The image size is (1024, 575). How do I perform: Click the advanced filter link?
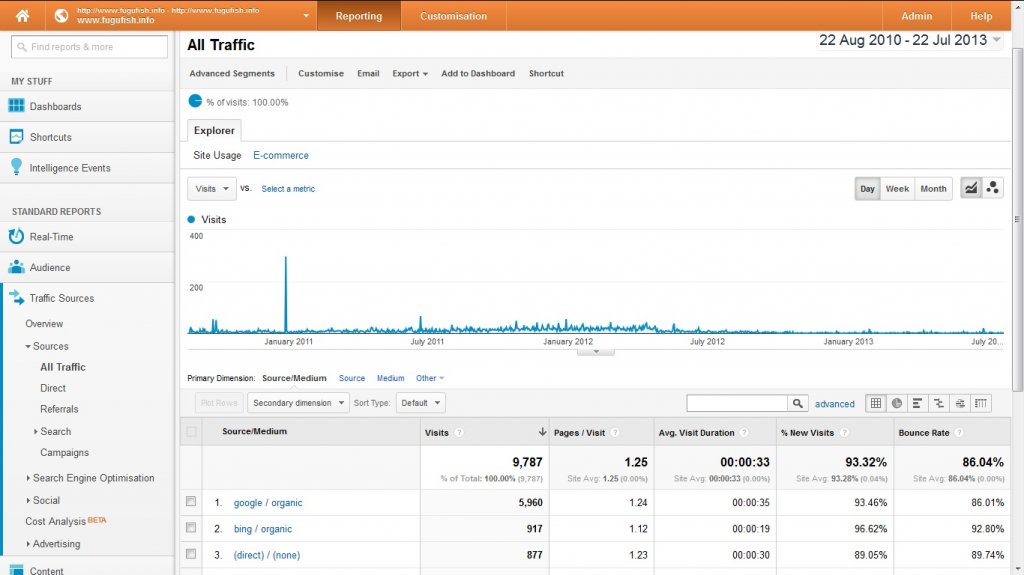click(834, 404)
